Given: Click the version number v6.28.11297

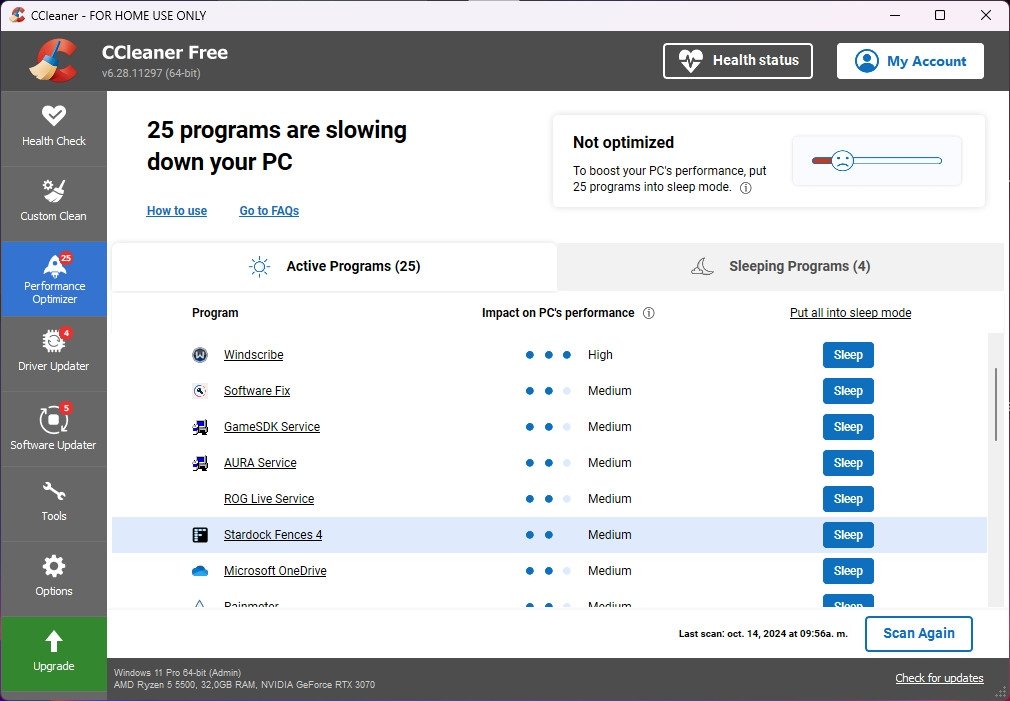Looking at the screenshot, I should tap(151, 73).
